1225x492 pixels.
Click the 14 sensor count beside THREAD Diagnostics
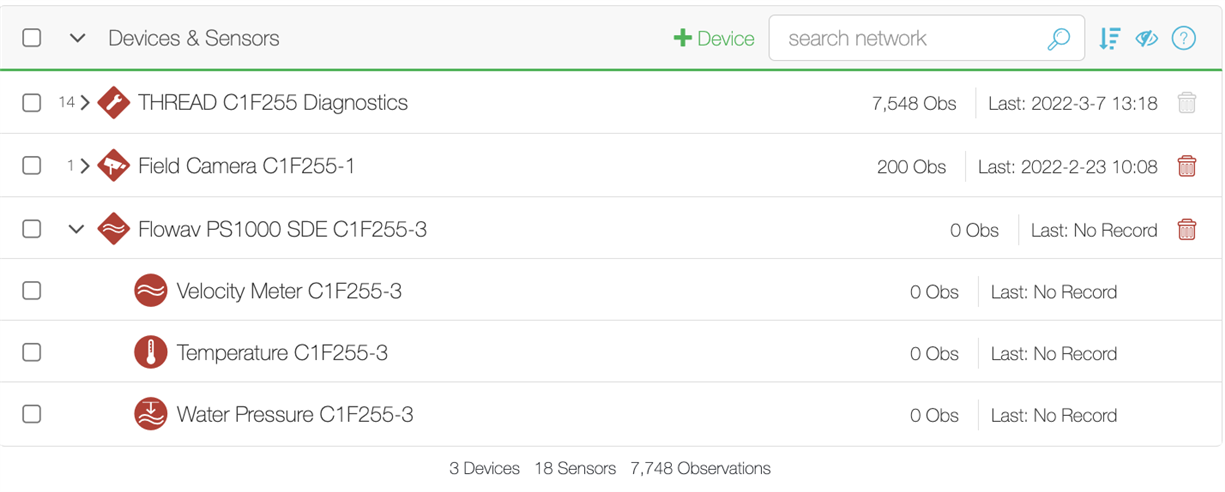click(66, 102)
